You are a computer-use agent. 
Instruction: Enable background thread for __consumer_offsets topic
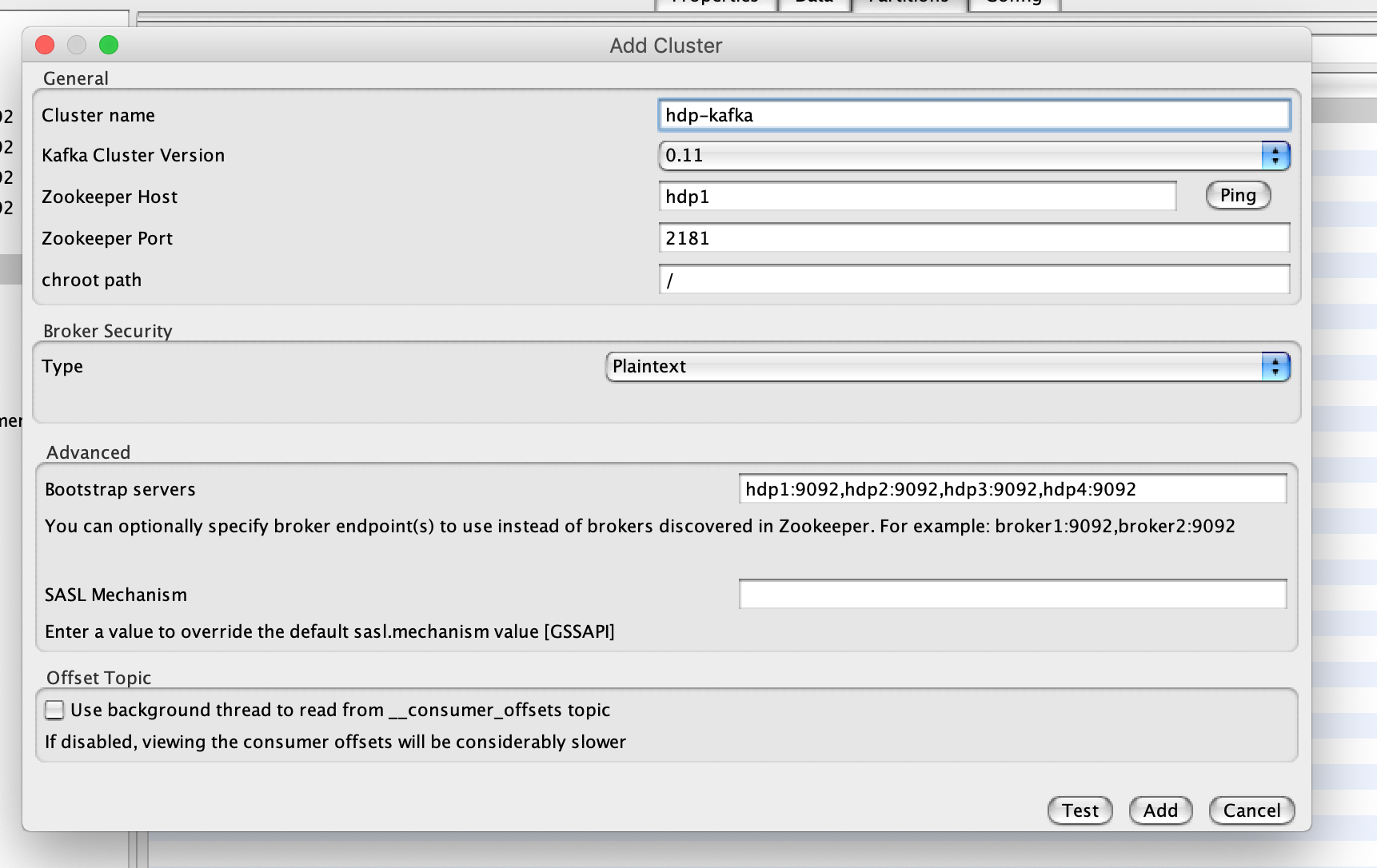click(54, 710)
